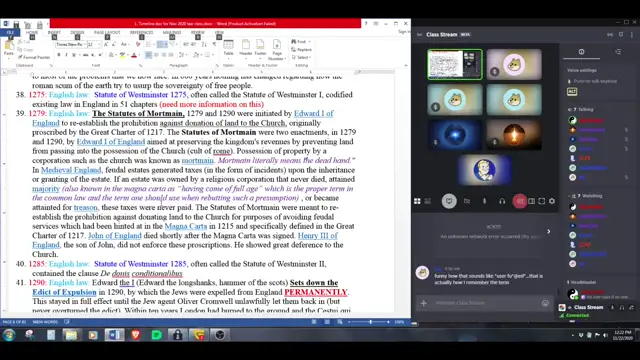Open the info tab in the Discord side panel

coord(581,52)
